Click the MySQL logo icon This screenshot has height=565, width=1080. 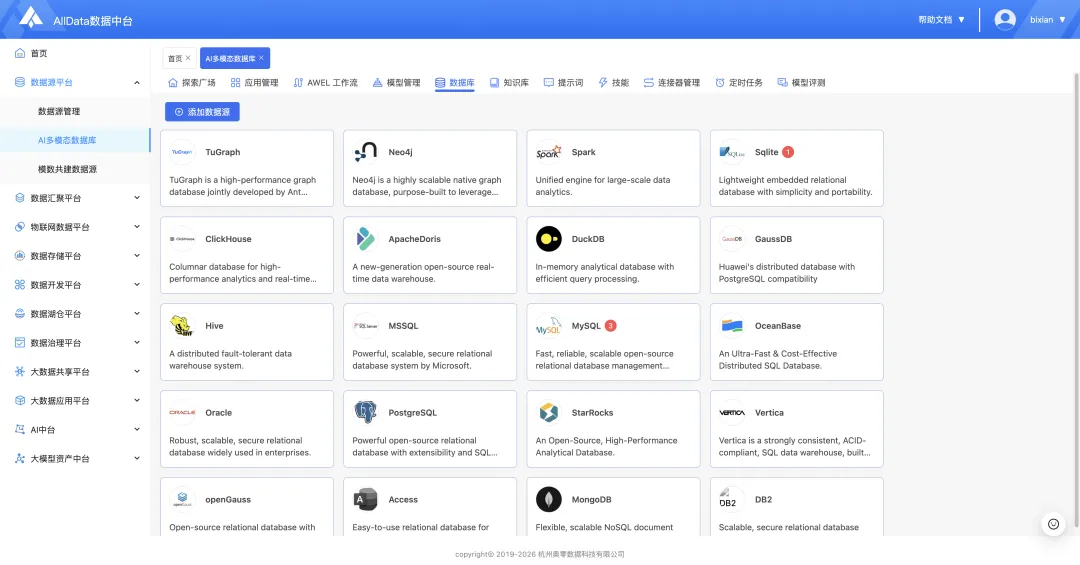click(x=548, y=326)
